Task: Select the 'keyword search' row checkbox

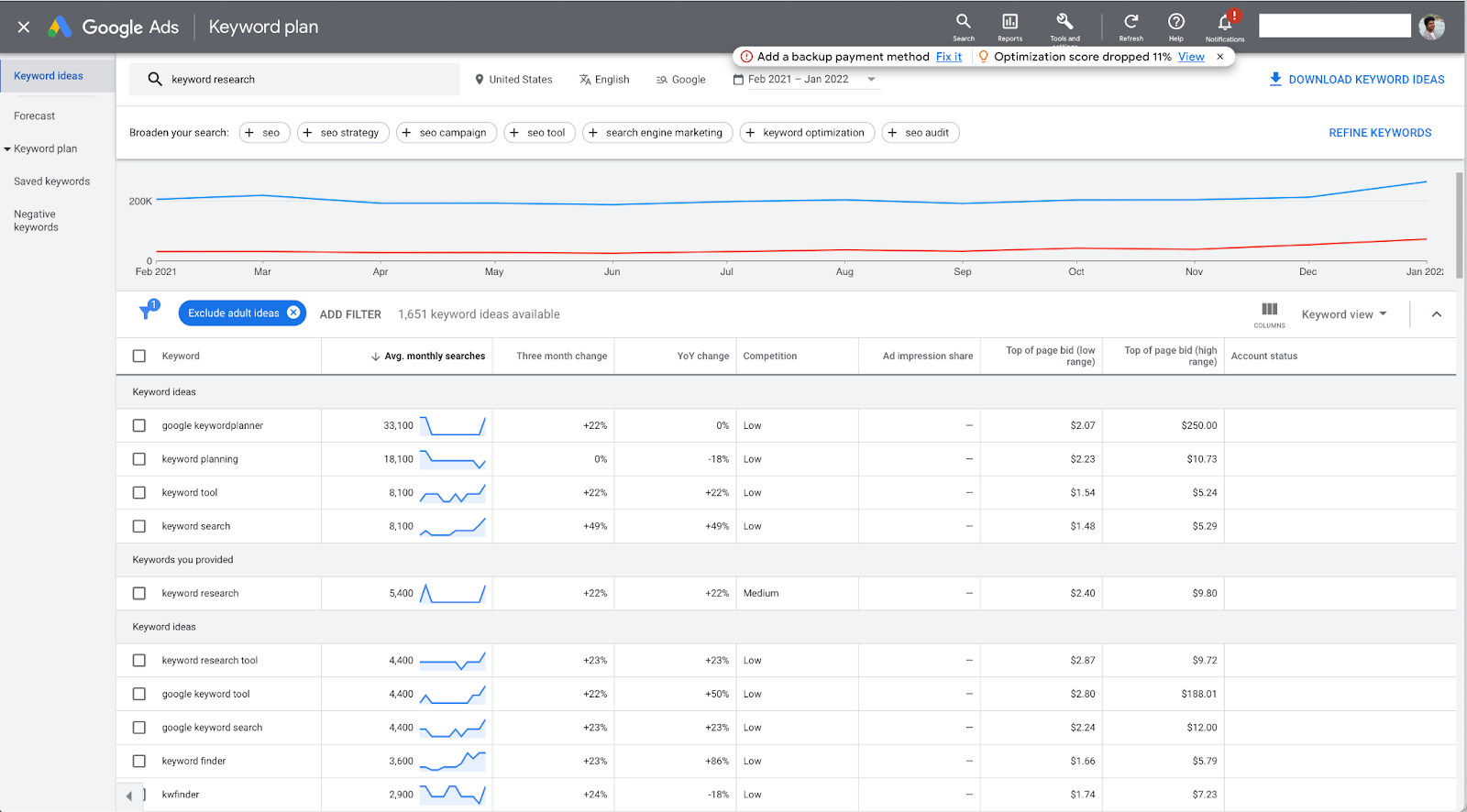Action: pos(139,527)
